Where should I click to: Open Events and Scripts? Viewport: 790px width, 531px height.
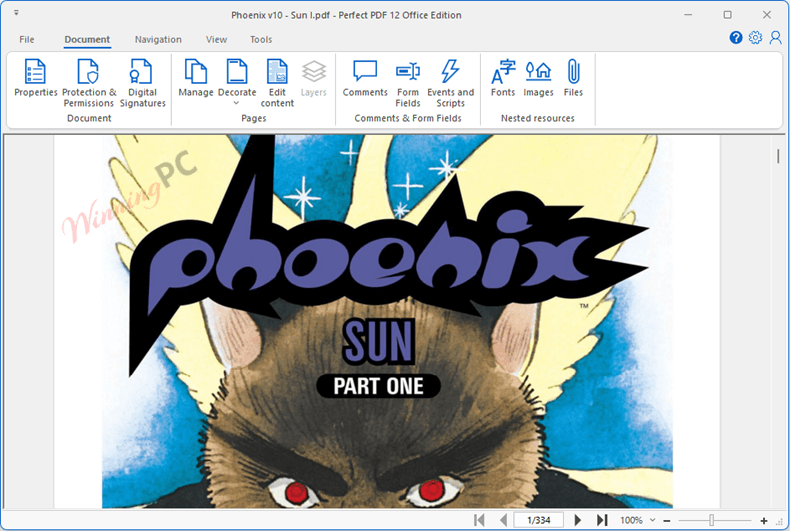click(x=450, y=83)
